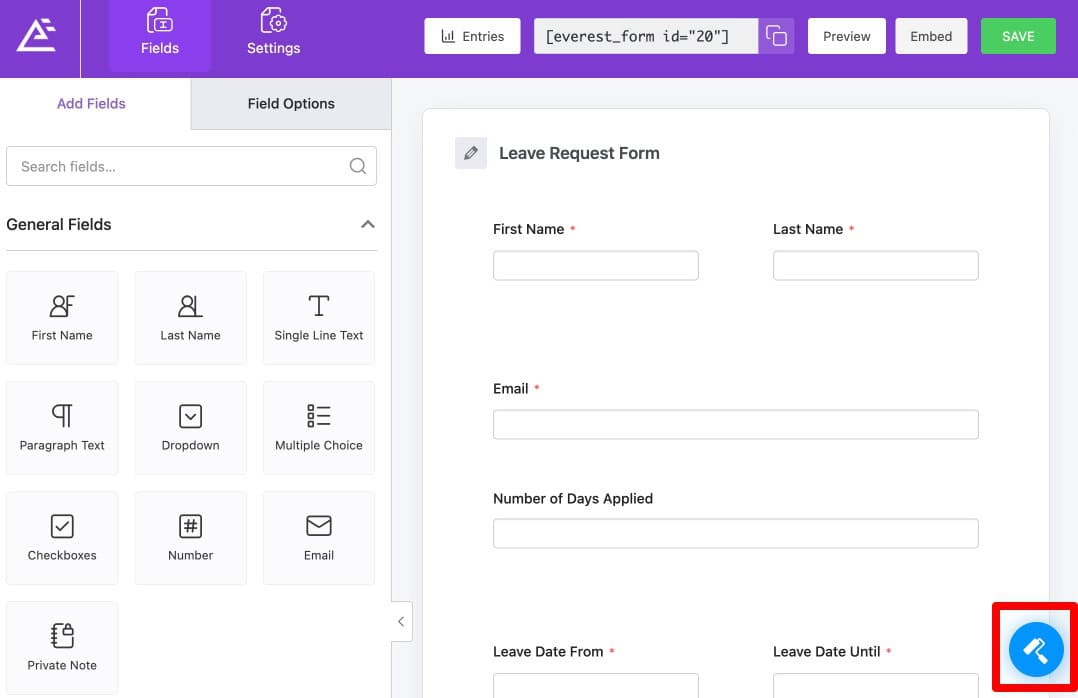Screen dimensions: 1078x698
Task: Edit form title with pencil icon
Action: 471,153
